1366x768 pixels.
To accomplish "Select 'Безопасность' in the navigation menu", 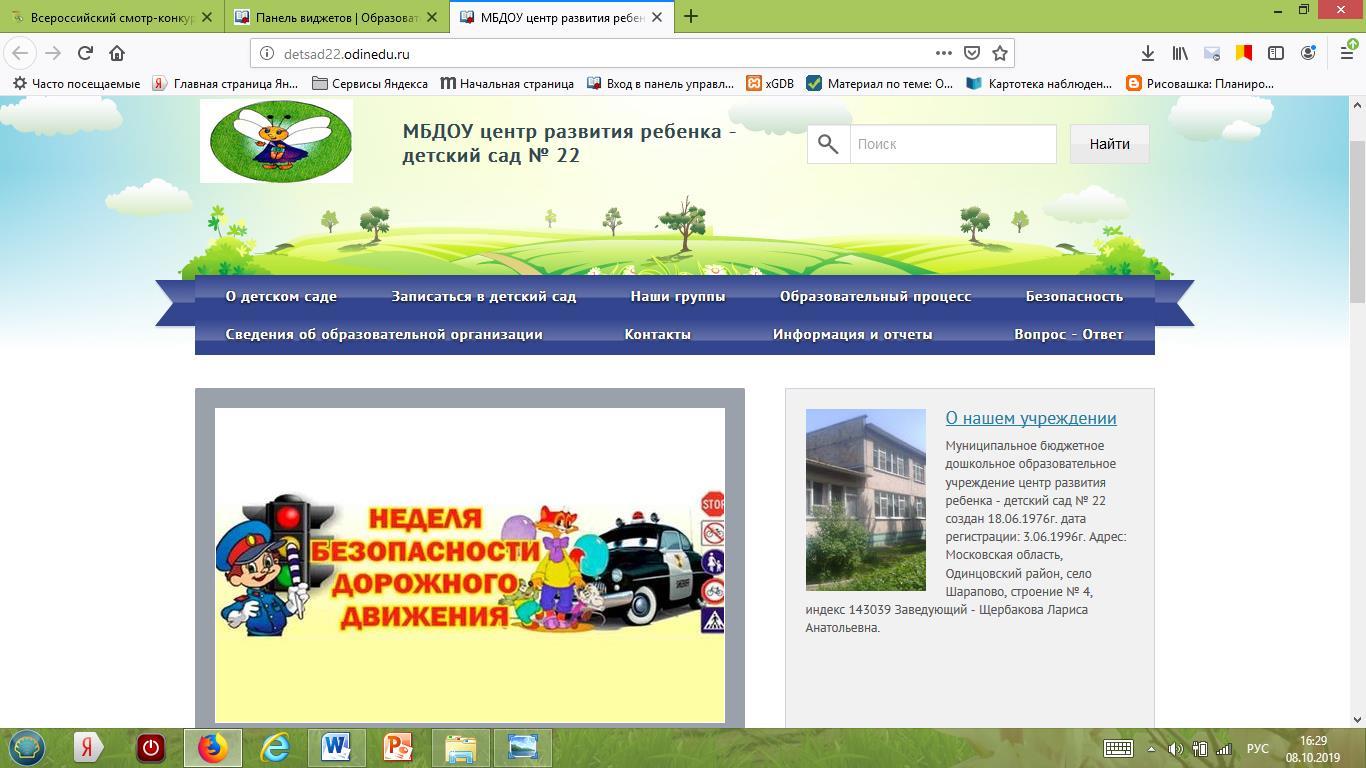I will point(1074,296).
